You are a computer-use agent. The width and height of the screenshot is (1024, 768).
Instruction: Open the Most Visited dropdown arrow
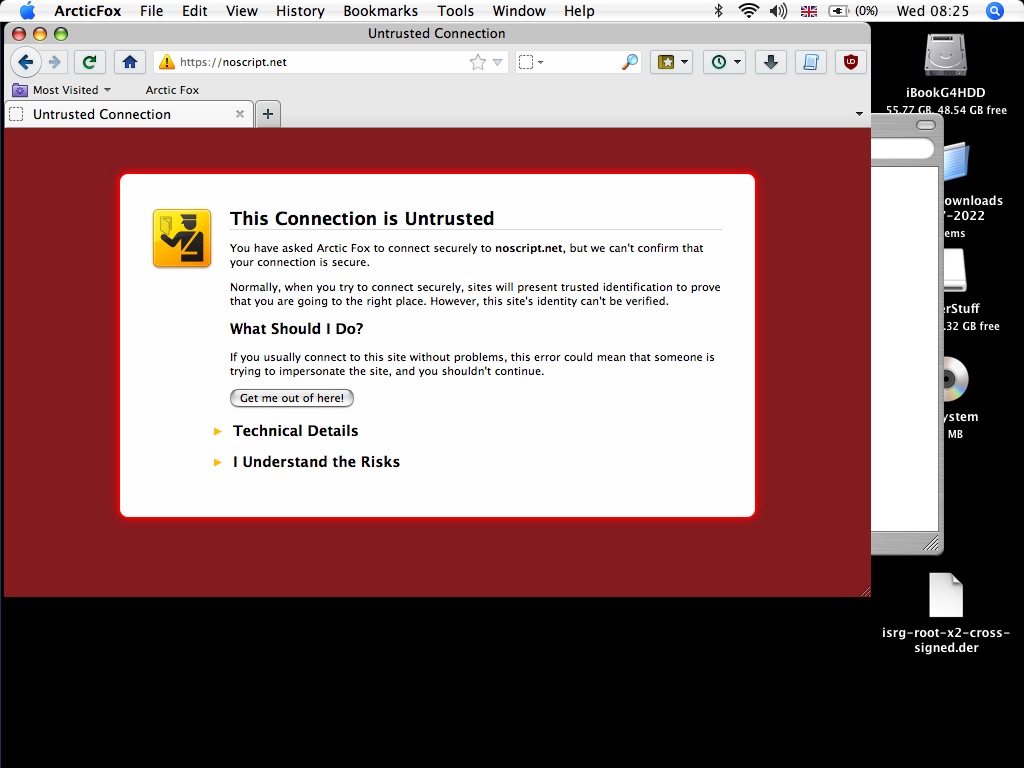point(107,90)
